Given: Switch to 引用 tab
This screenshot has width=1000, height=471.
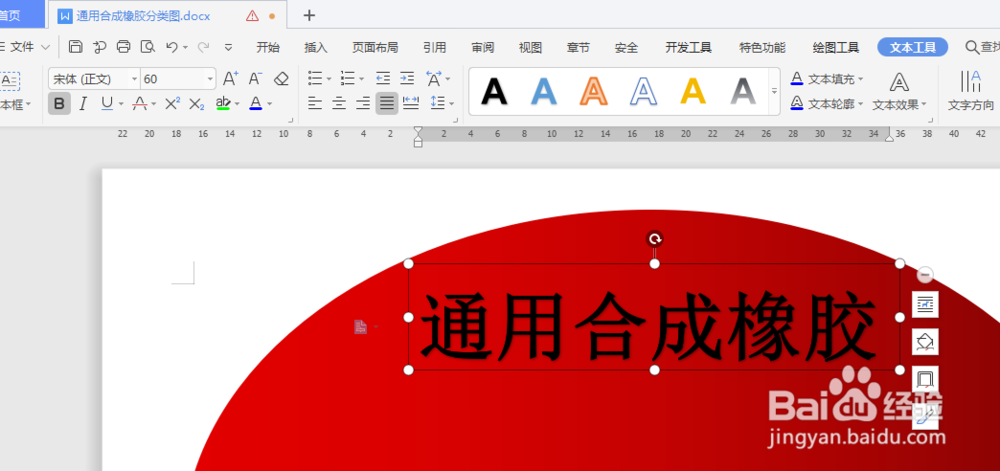Looking at the screenshot, I should click(x=434, y=47).
